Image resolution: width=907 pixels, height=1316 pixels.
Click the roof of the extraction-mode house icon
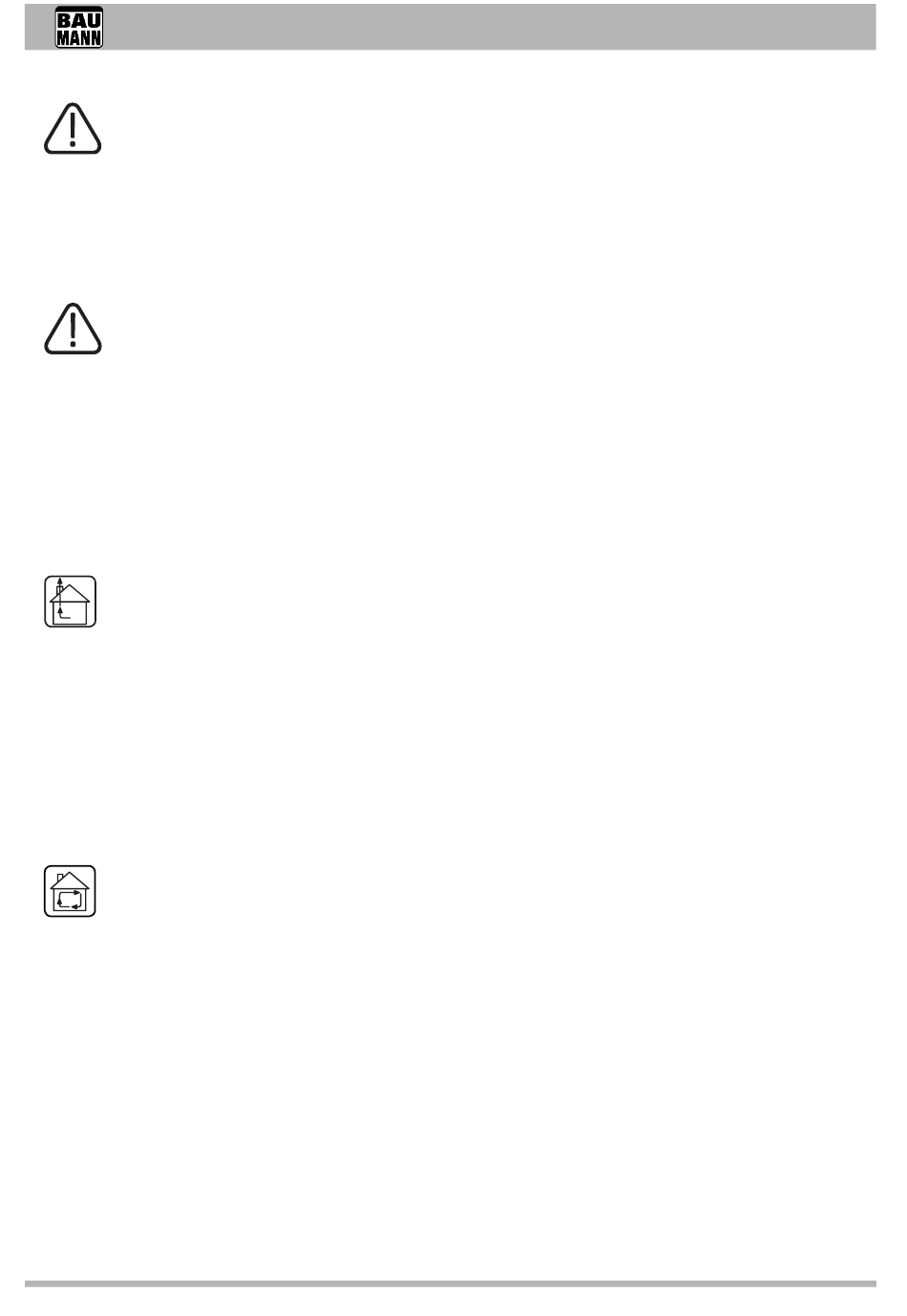coord(70,593)
